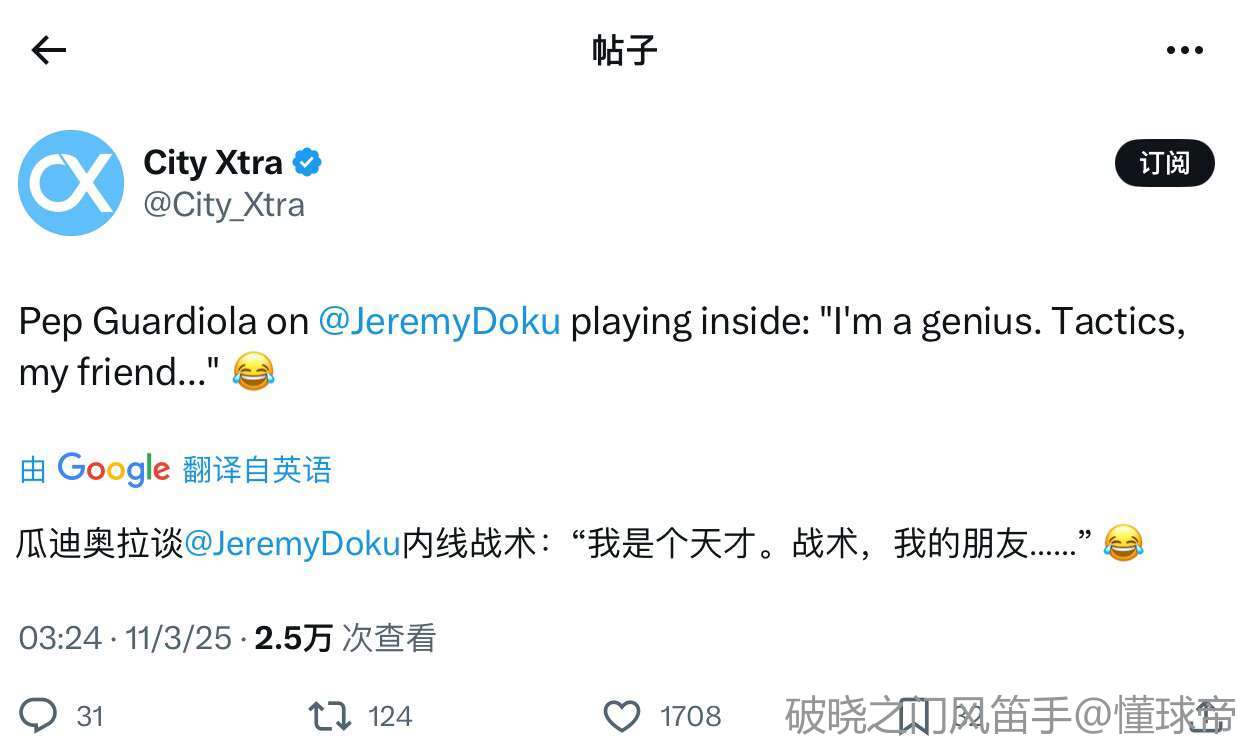The image size is (1248, 750).
Task: Bookmark the post with bookmark icon
Action: 912,716
